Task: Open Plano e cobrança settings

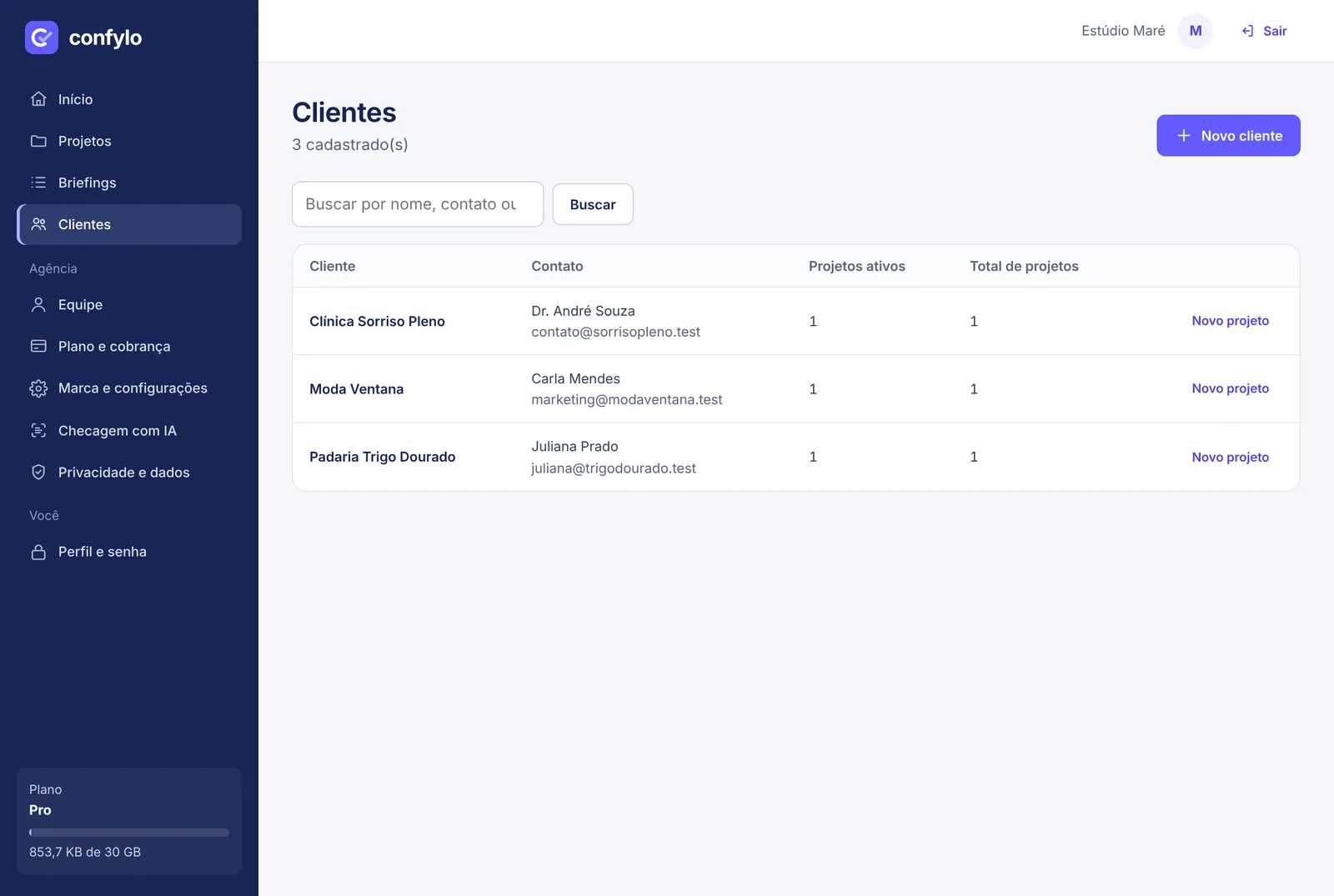Action: coord(129,346)
